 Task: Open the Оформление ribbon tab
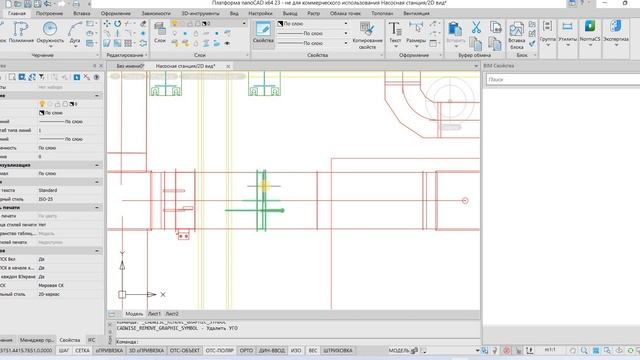click(116, 13)
